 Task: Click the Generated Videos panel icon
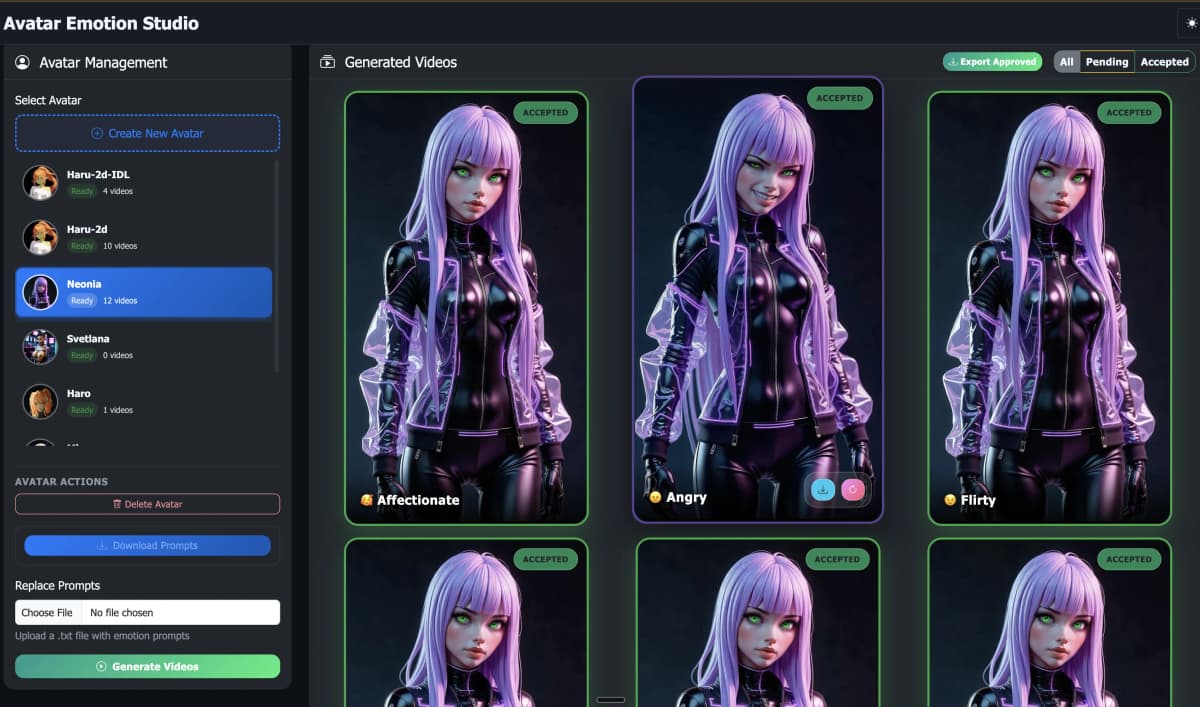click(x=328, y=62)
